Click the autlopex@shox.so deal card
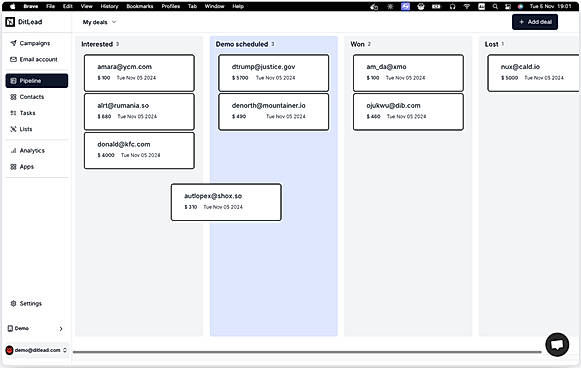Screen dimensions: 581x368 [x=226, y=202]
